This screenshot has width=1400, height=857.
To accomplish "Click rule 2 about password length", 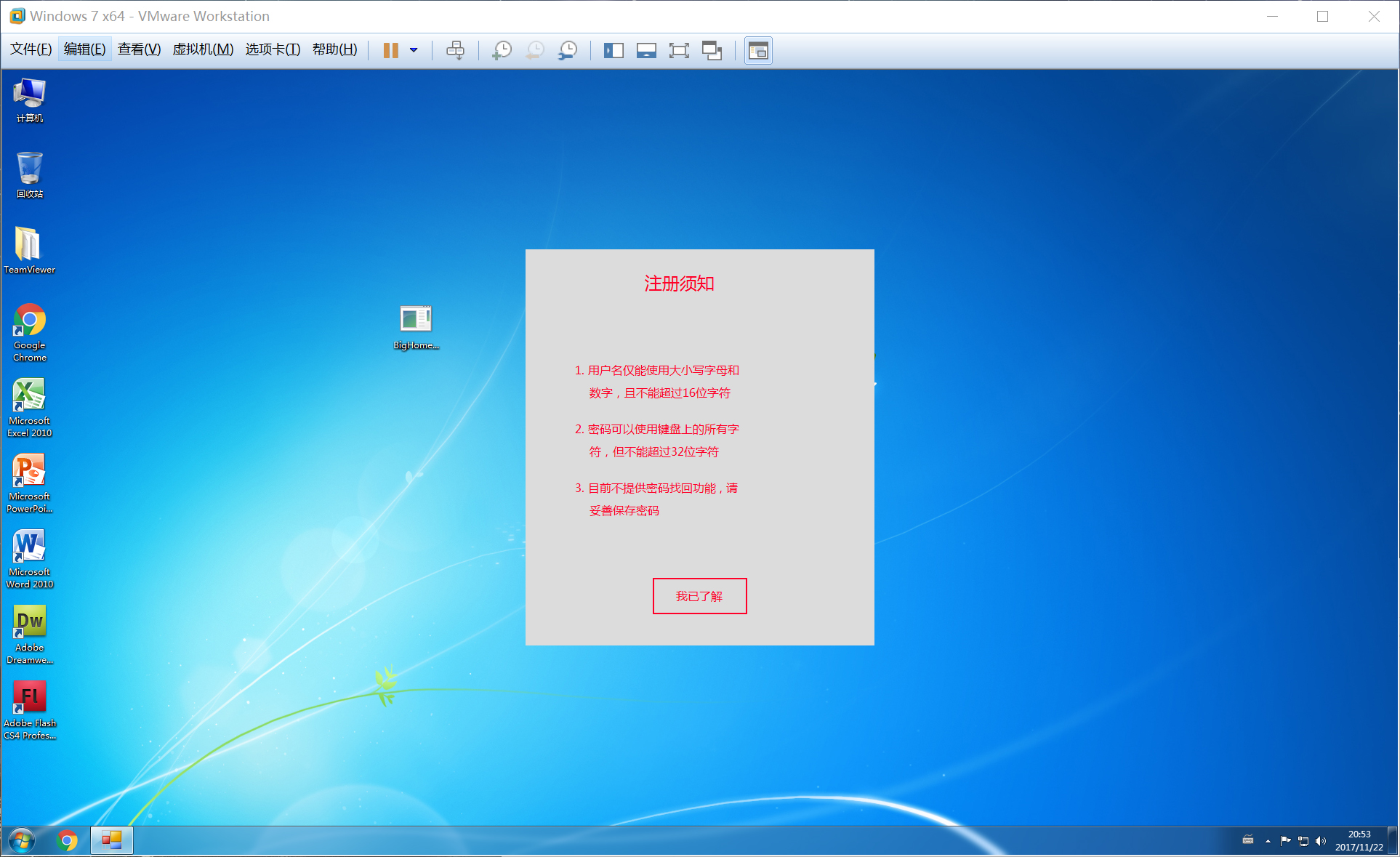I will 657,440.
